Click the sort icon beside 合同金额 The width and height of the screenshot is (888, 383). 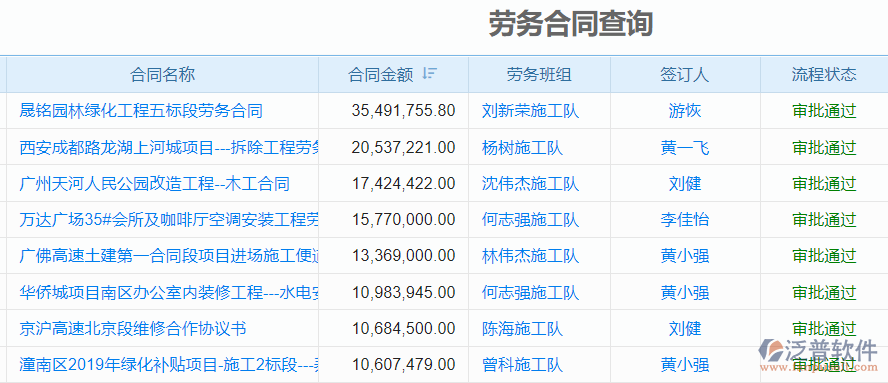pyautogui.click(x=430, y=74)
